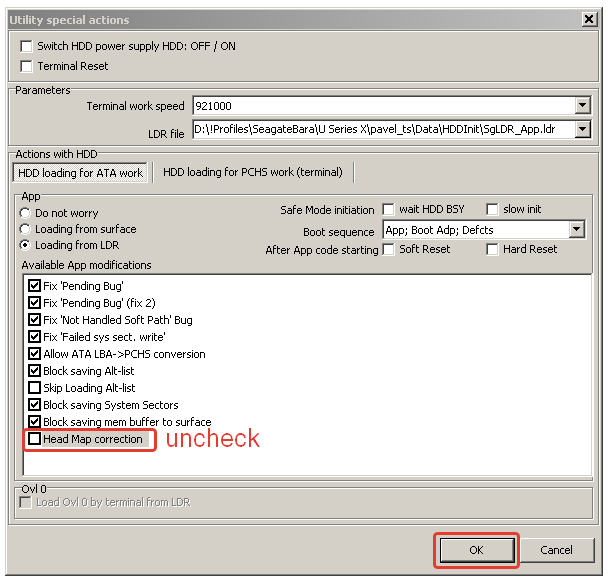Select the Do not worry radio option
612x582 pixels.
pos(26,213)
